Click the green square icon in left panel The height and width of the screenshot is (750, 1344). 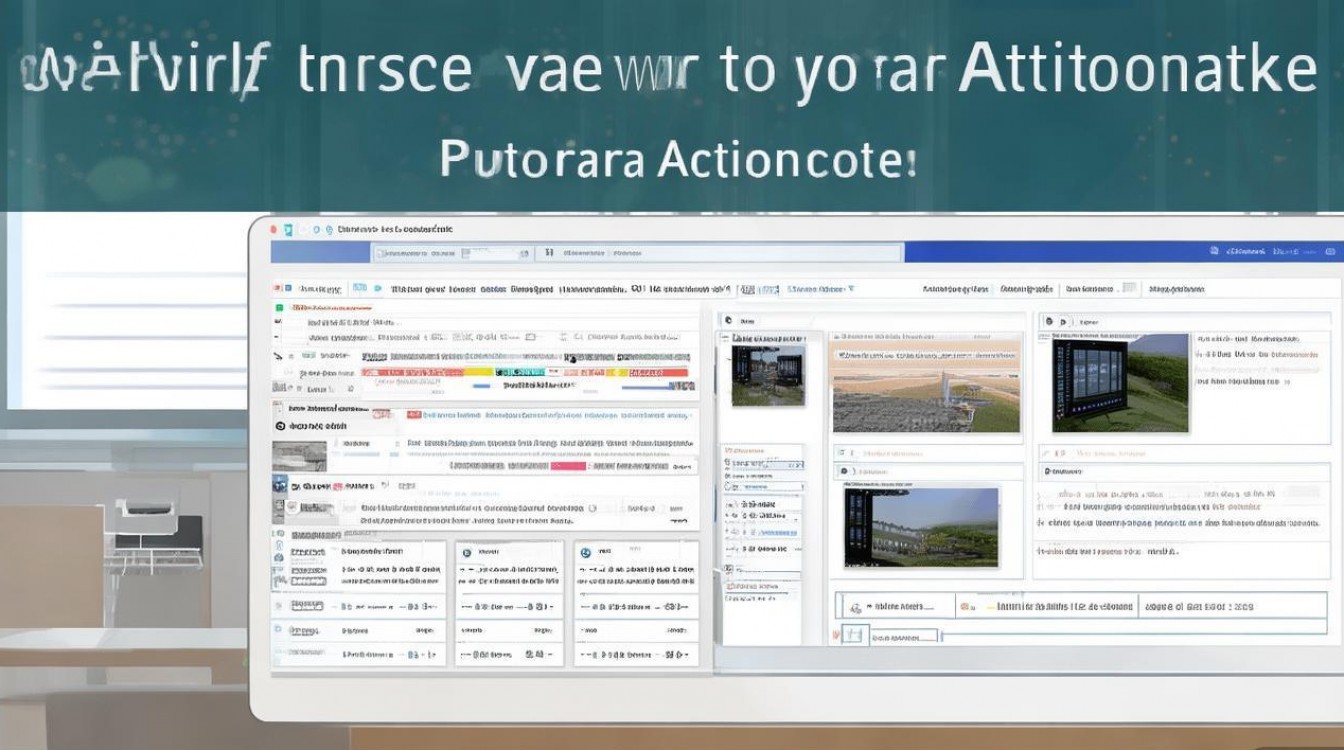click(x=279, y=308)
